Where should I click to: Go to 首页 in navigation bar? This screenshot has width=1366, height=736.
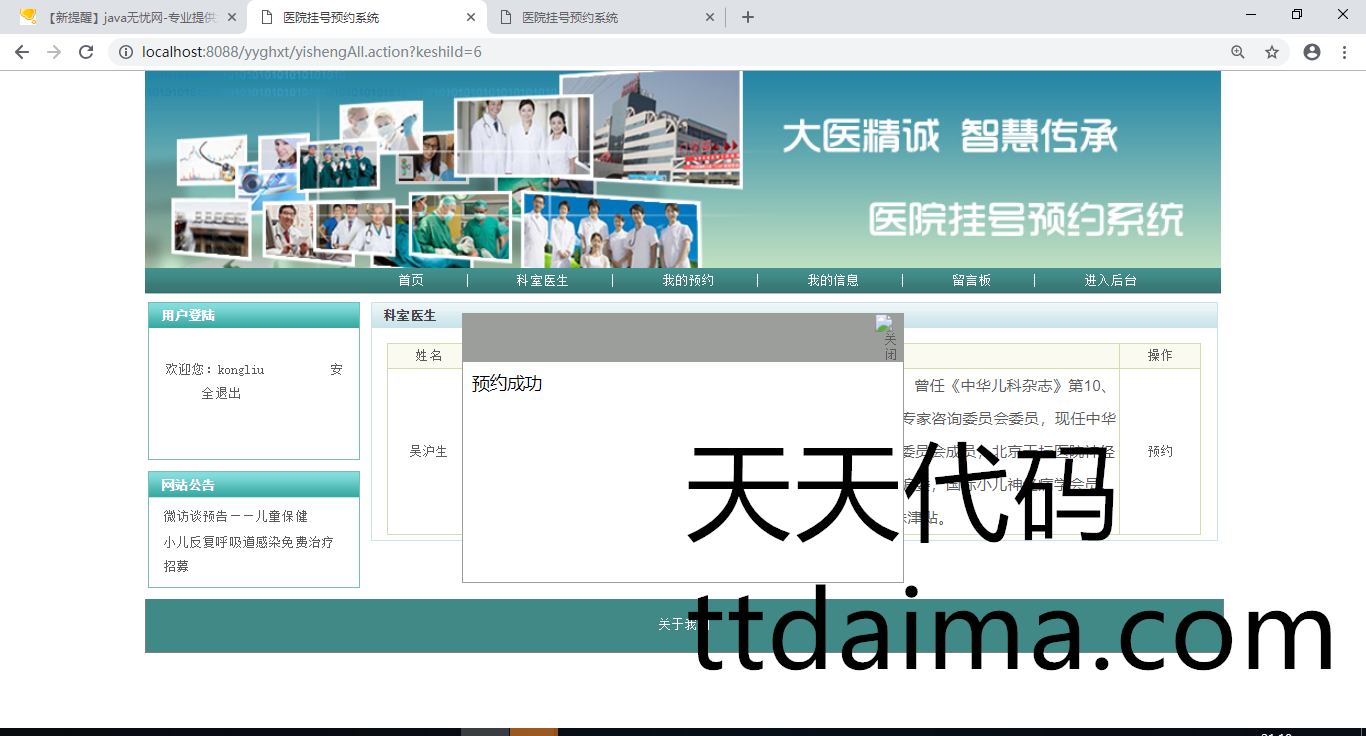click(411, 281)
